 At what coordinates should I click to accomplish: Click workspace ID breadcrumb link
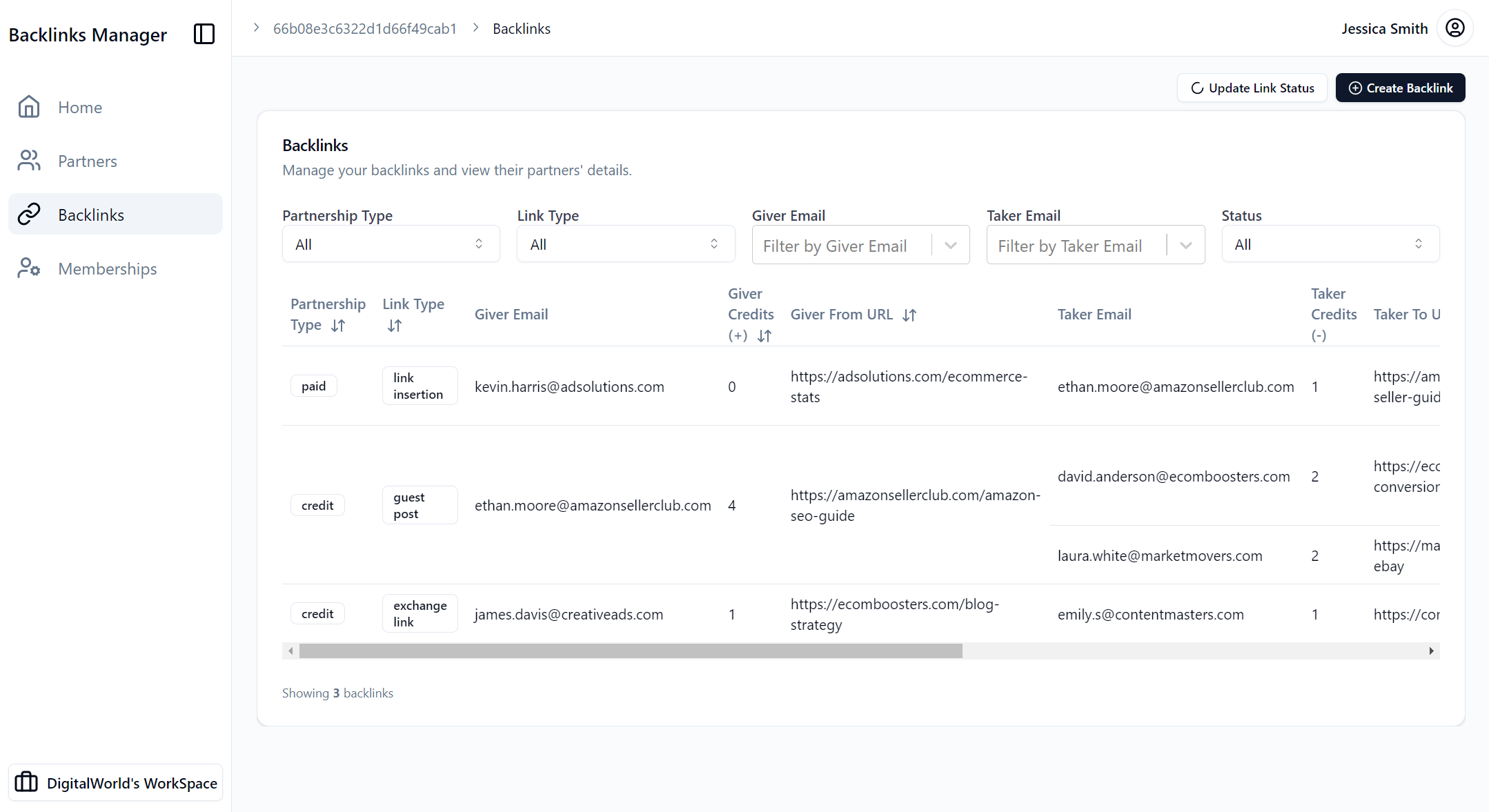[364, 28]
